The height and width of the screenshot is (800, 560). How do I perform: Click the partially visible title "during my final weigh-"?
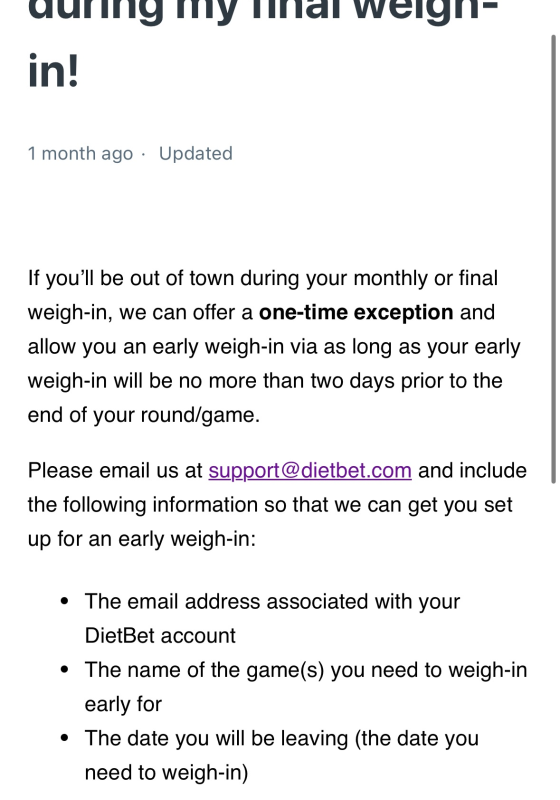click(x=262, y=11)
